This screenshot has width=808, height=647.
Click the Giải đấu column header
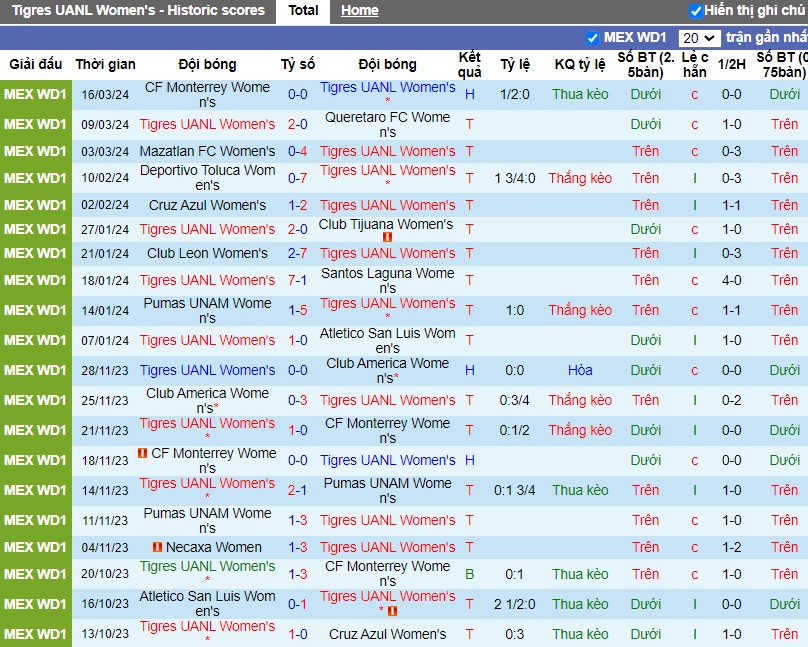[36, 64]
